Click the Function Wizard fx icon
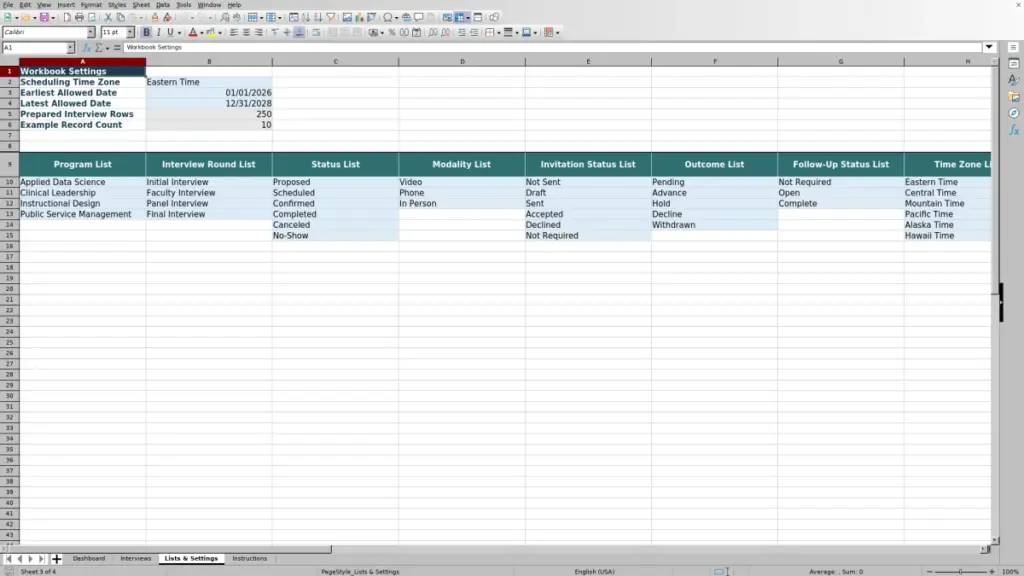 (86, 48)
